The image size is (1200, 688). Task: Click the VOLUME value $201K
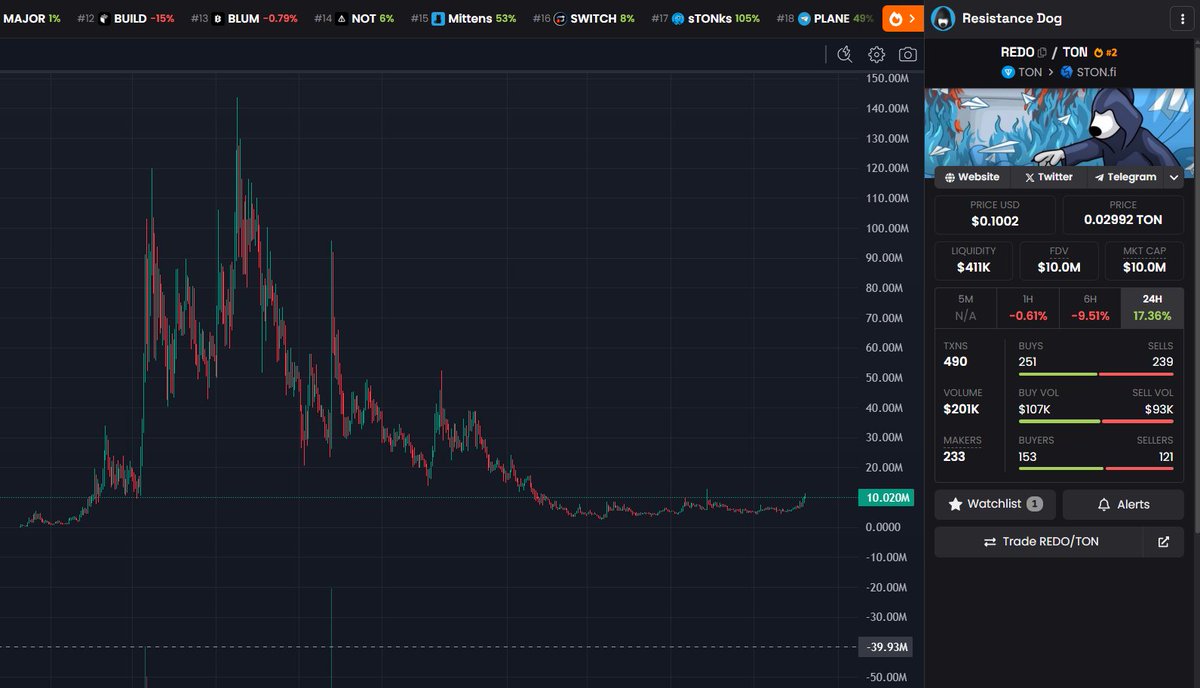(x=963, y=409)
